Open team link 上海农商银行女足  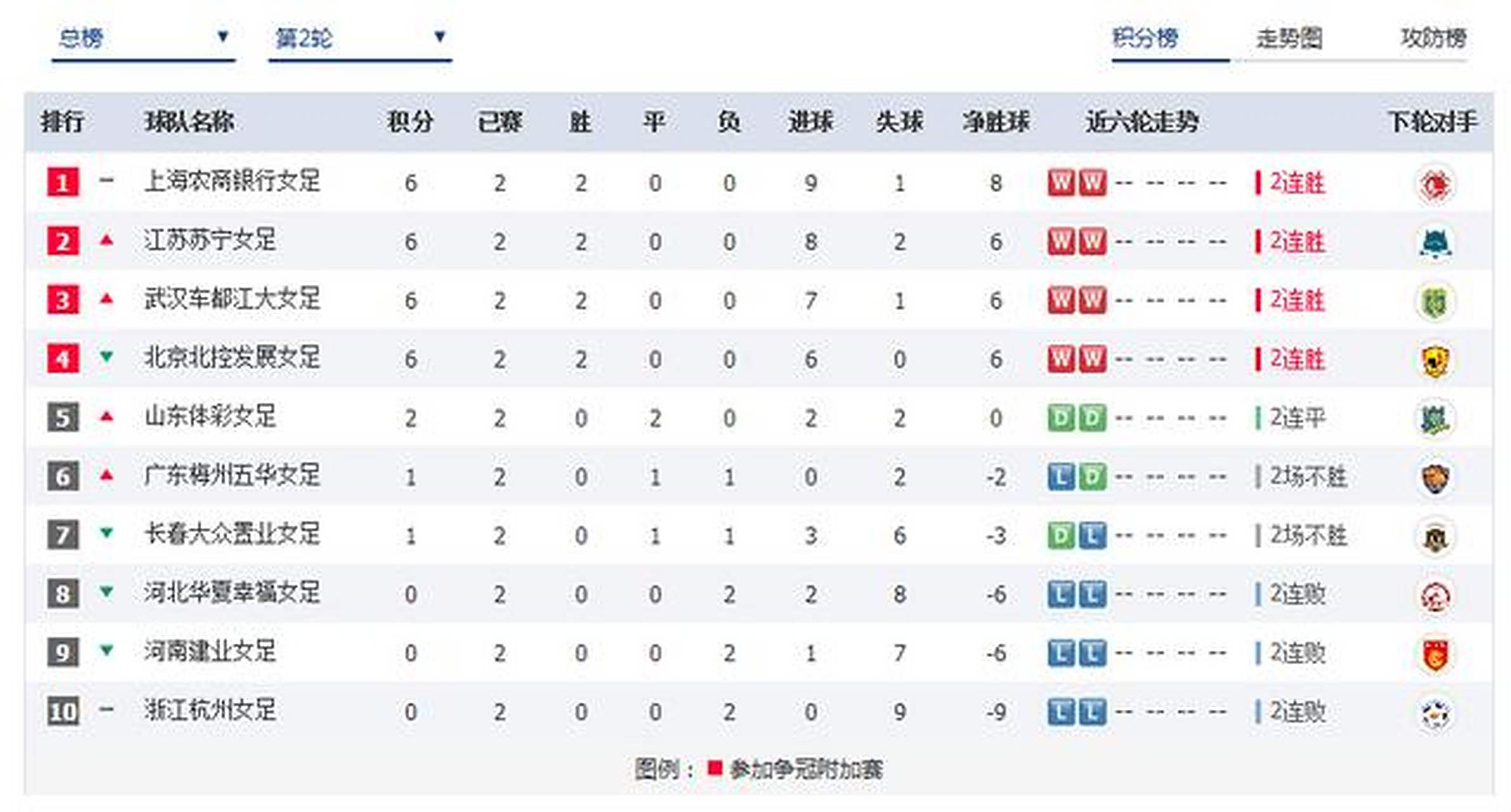click(232, 182)
